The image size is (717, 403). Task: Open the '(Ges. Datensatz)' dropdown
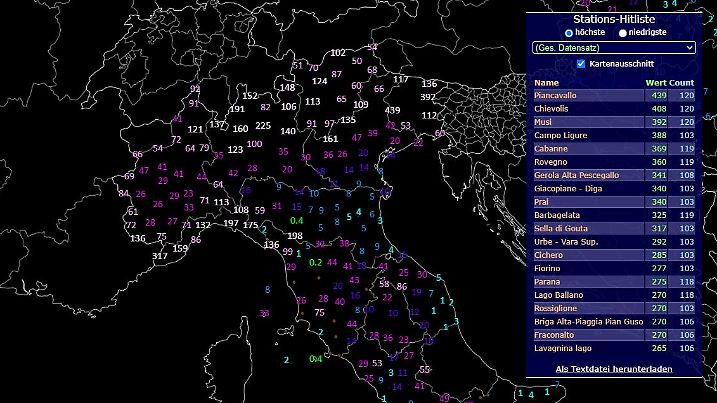point(614,48)
